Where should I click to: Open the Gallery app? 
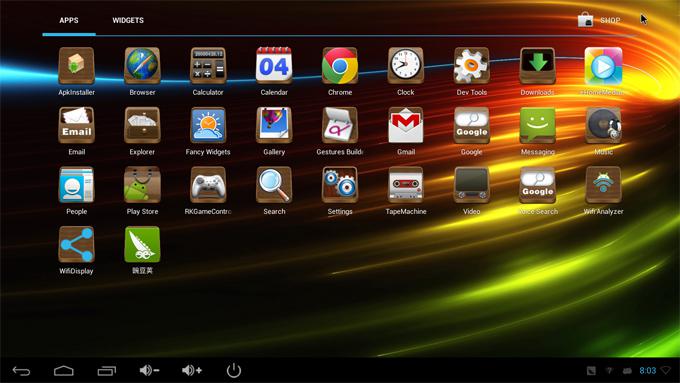click(x=274, y=125)
